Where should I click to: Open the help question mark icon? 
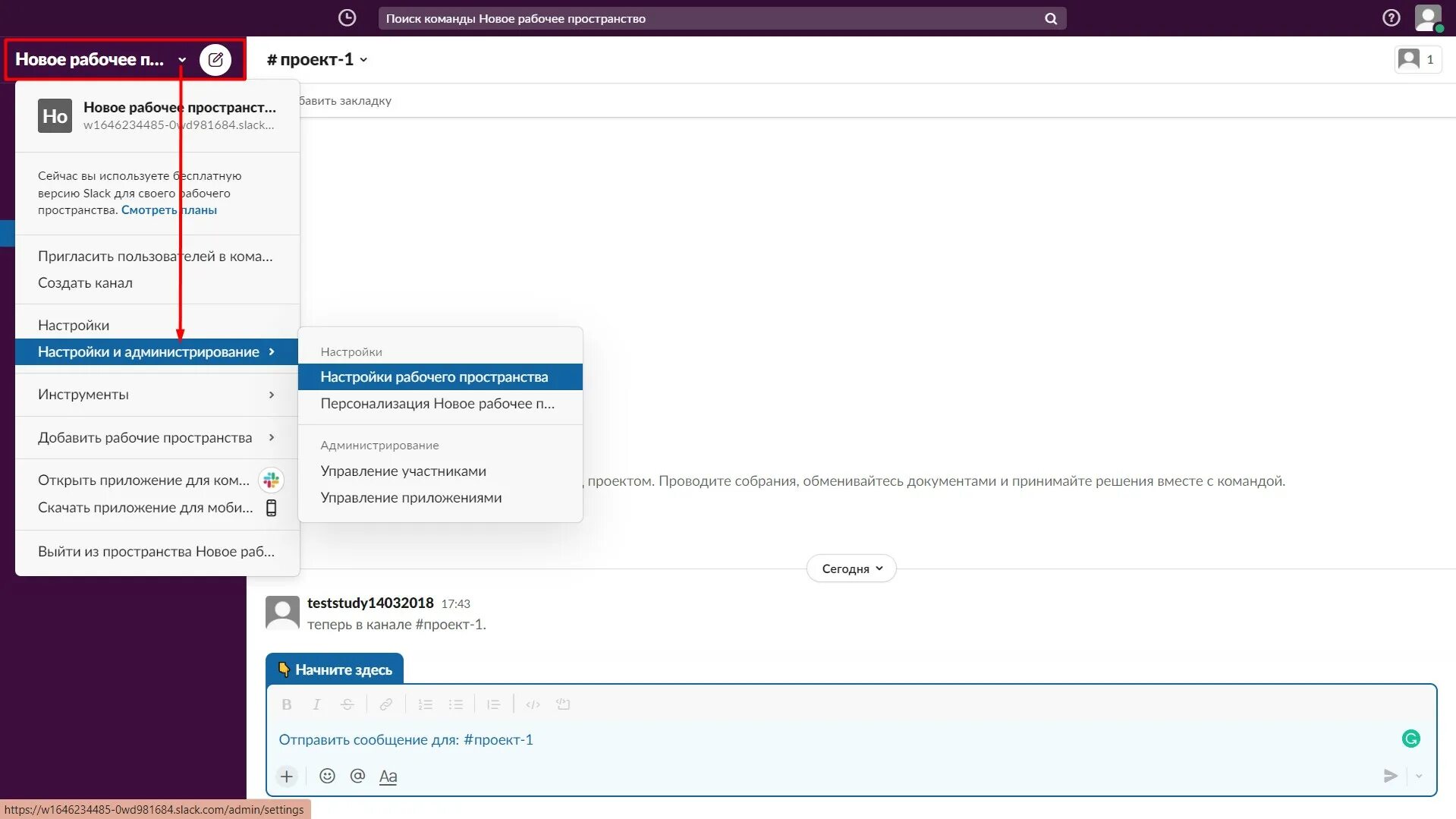(x=1391, y=18)
